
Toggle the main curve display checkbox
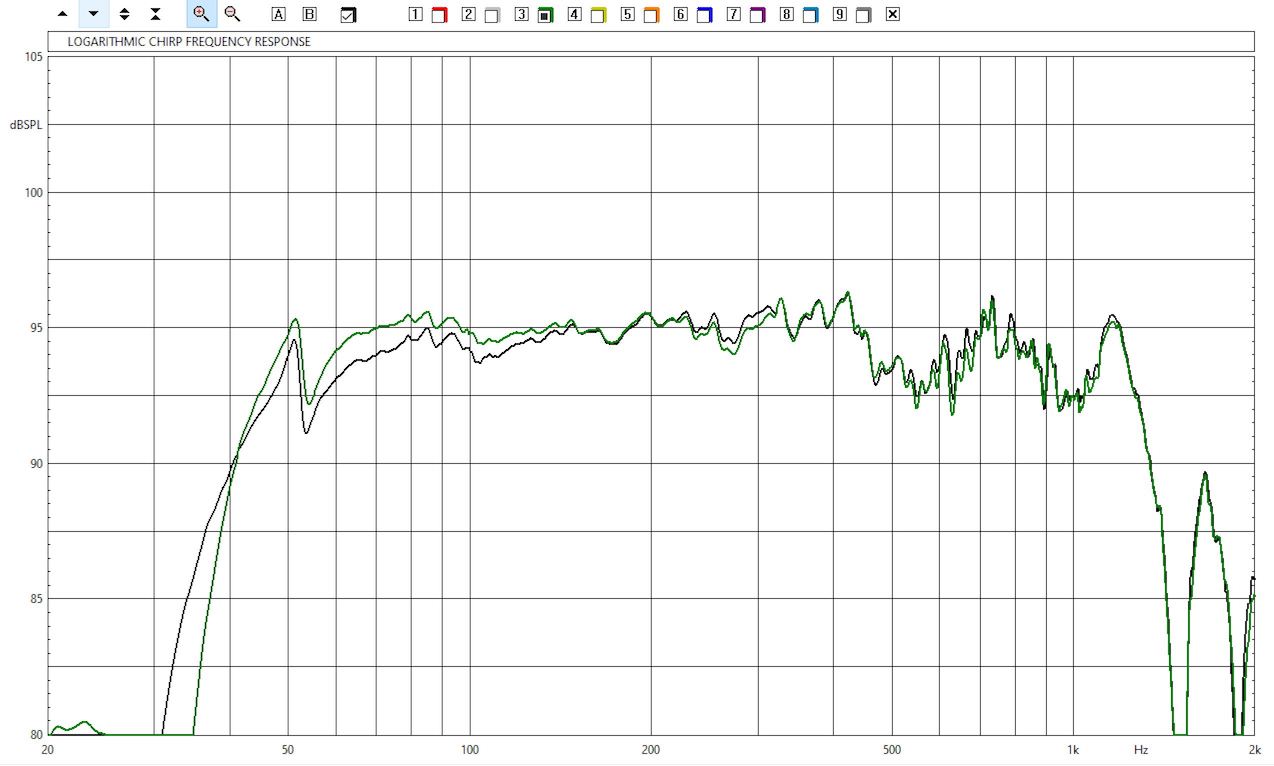[348, 15]
